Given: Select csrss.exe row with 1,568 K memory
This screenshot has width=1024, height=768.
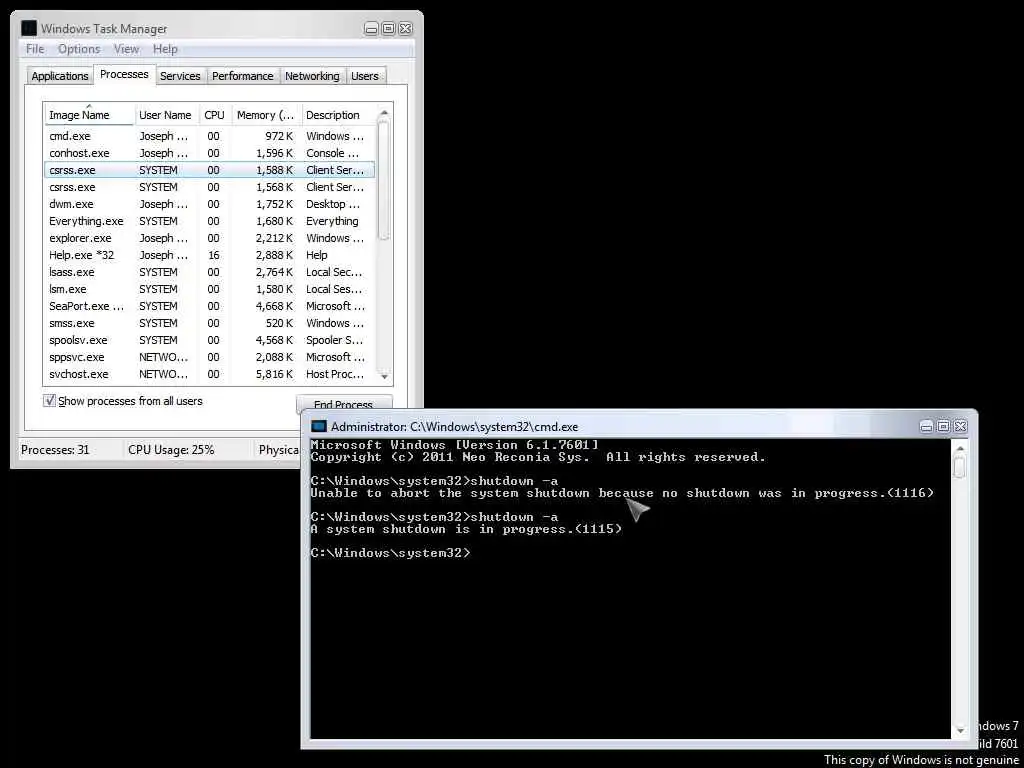Looking at the screenshot, I should point(210,187).
